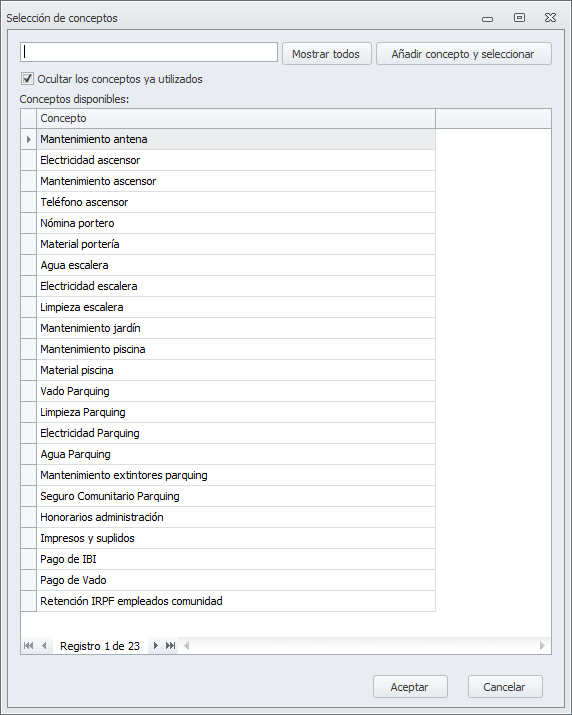Viewport: 572px width, 715px height.
Task: Click row indicator arrow beside Mantenimiento antena
Action: pyautogui.click(x=29, y=140)
